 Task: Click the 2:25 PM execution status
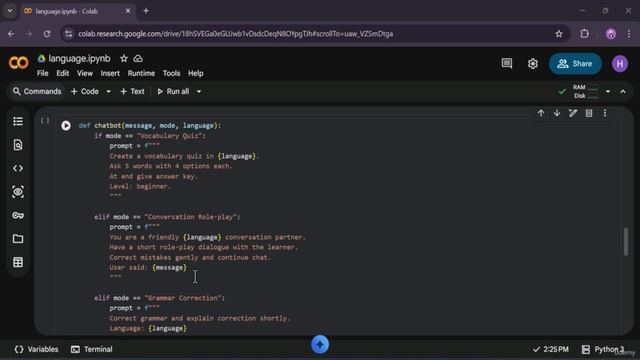tap(551, 349)
